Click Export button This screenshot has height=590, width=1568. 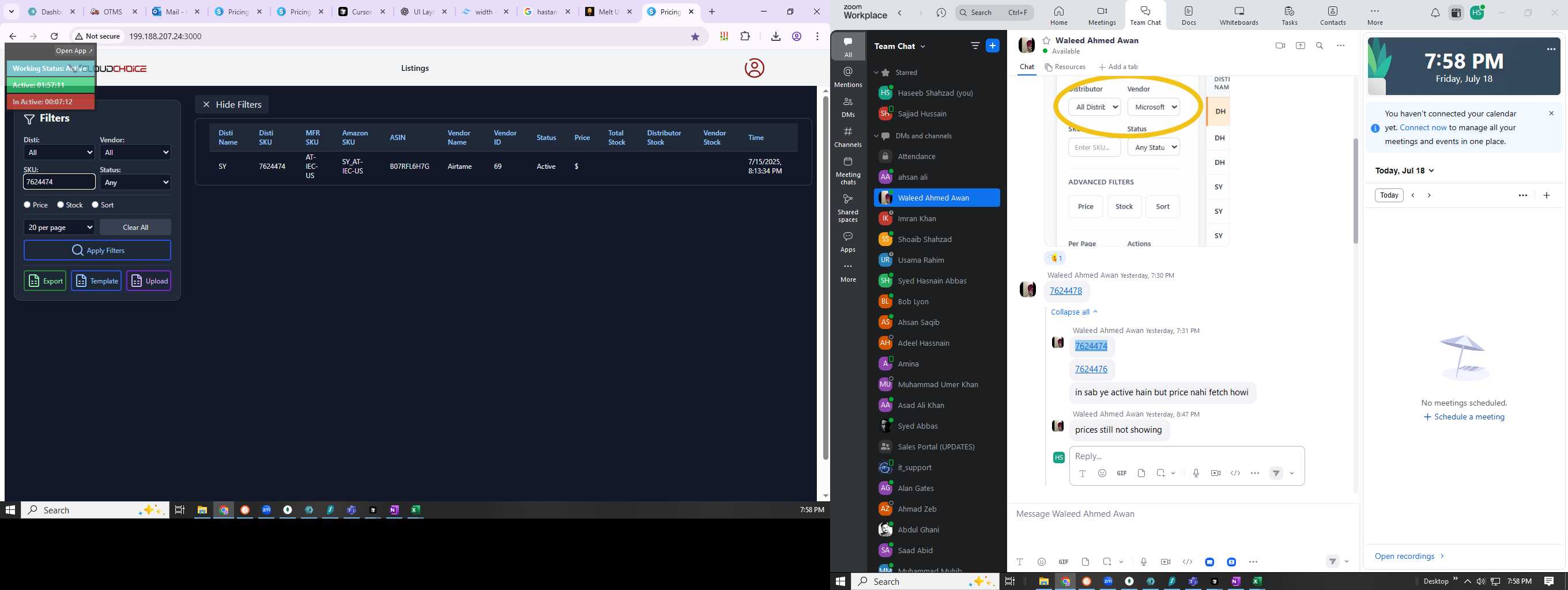(45, 281)
